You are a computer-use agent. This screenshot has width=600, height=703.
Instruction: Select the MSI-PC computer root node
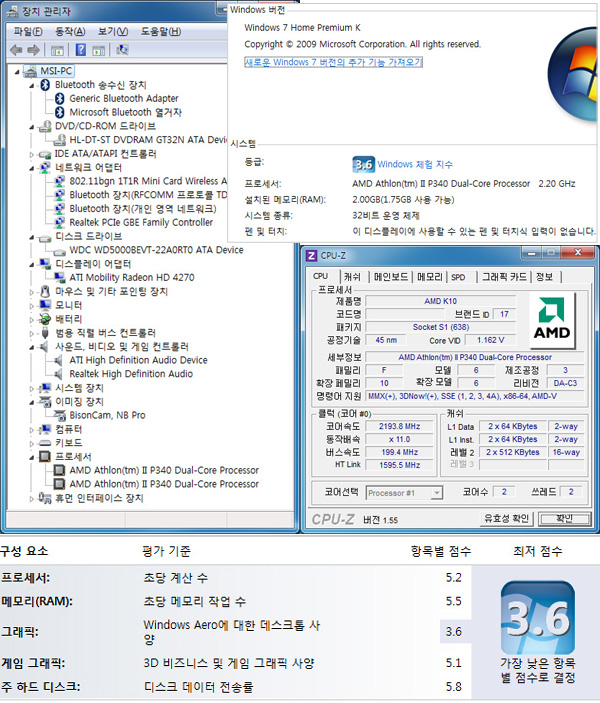pyautogui.click(x=56, y=71)
